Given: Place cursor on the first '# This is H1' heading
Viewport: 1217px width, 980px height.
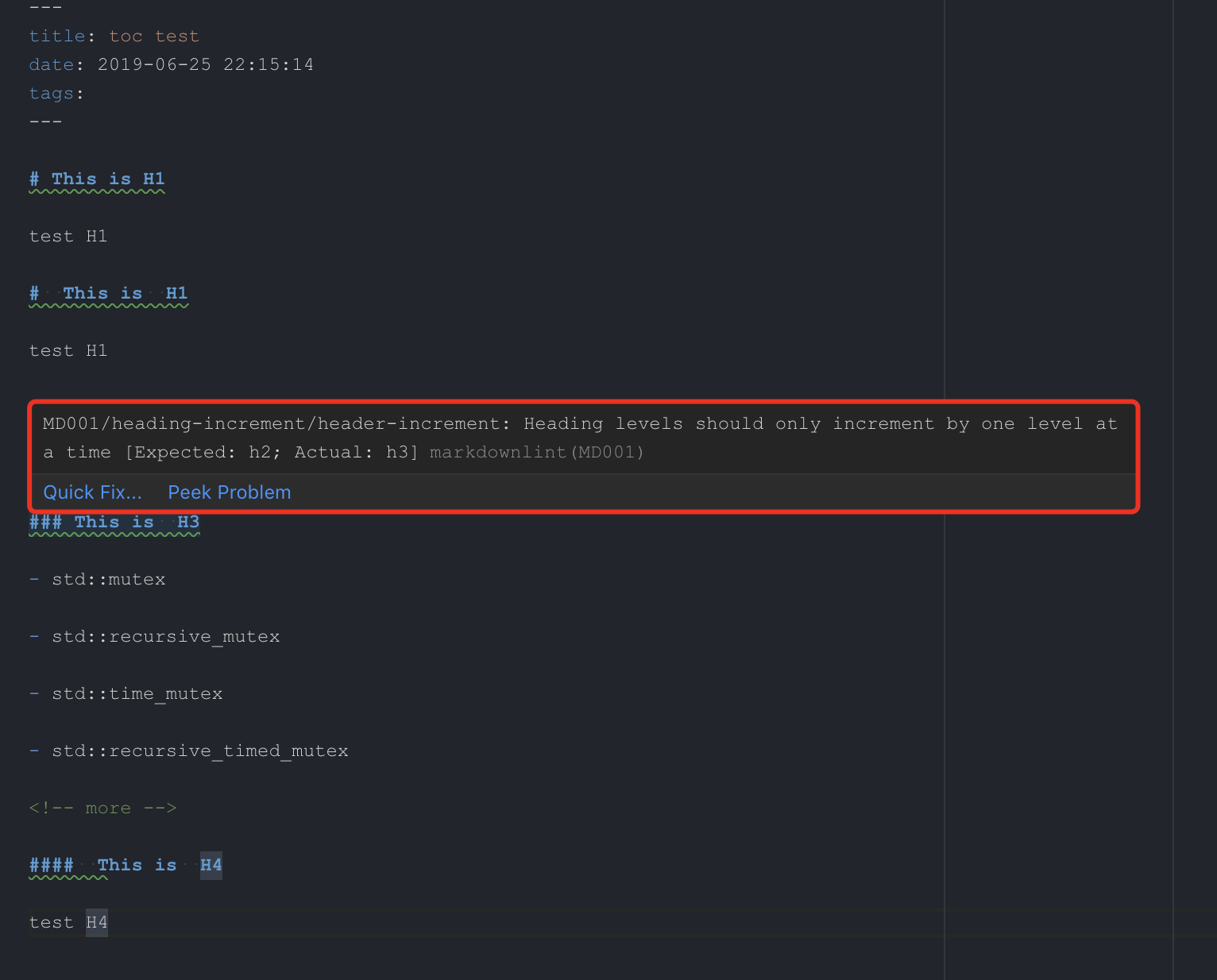Looking at the screenshot, I should (95, 179).
